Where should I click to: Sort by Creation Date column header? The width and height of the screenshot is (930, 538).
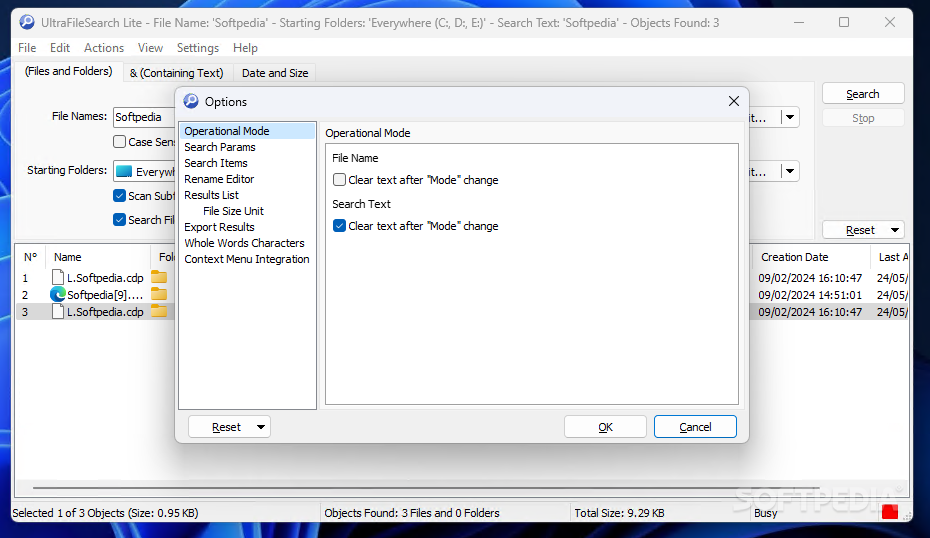(x=811, y=257)
